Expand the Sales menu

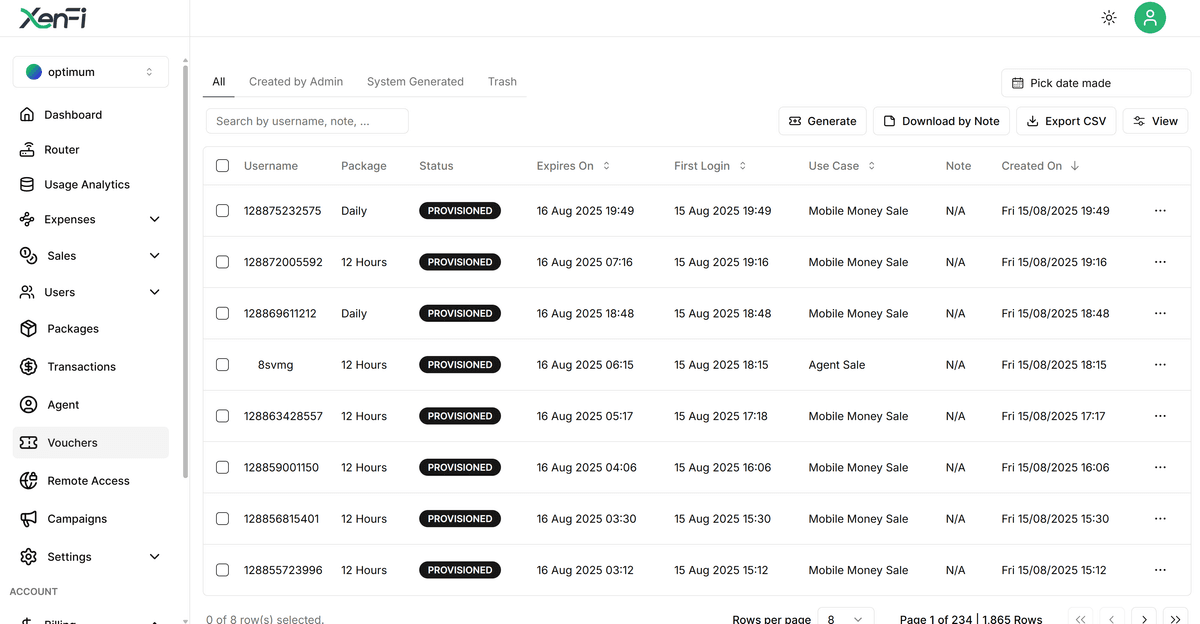click(x=92, y=256)
